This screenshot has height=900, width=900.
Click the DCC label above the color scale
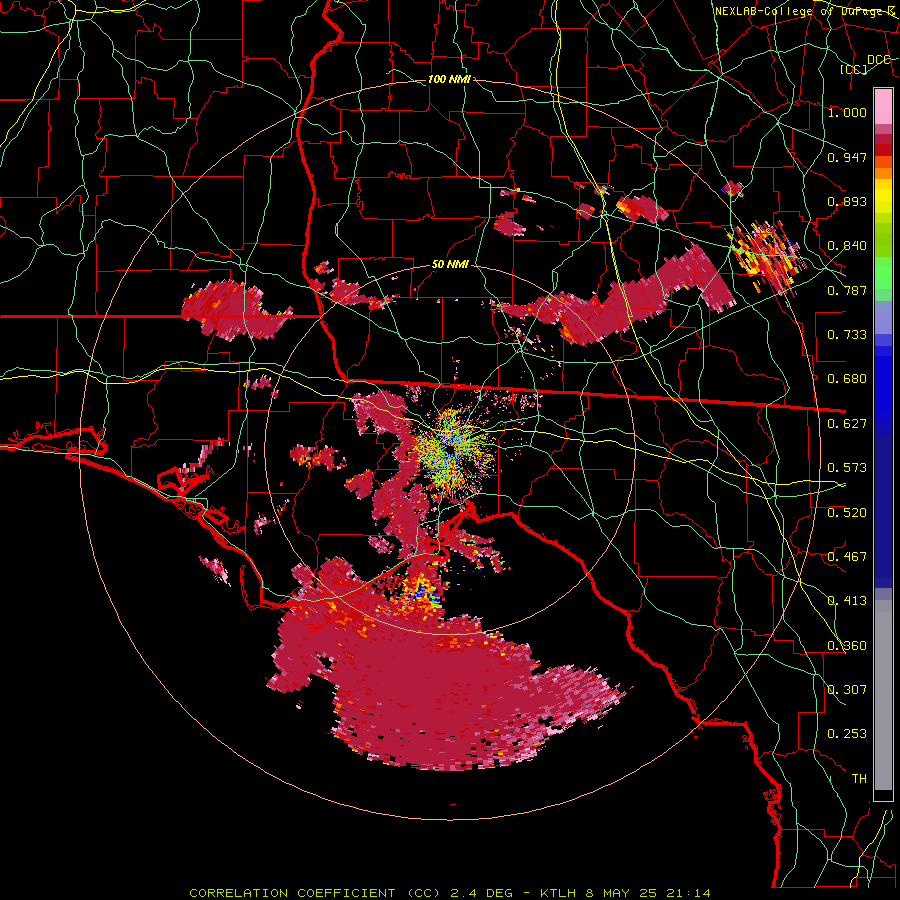coord(879,59)
